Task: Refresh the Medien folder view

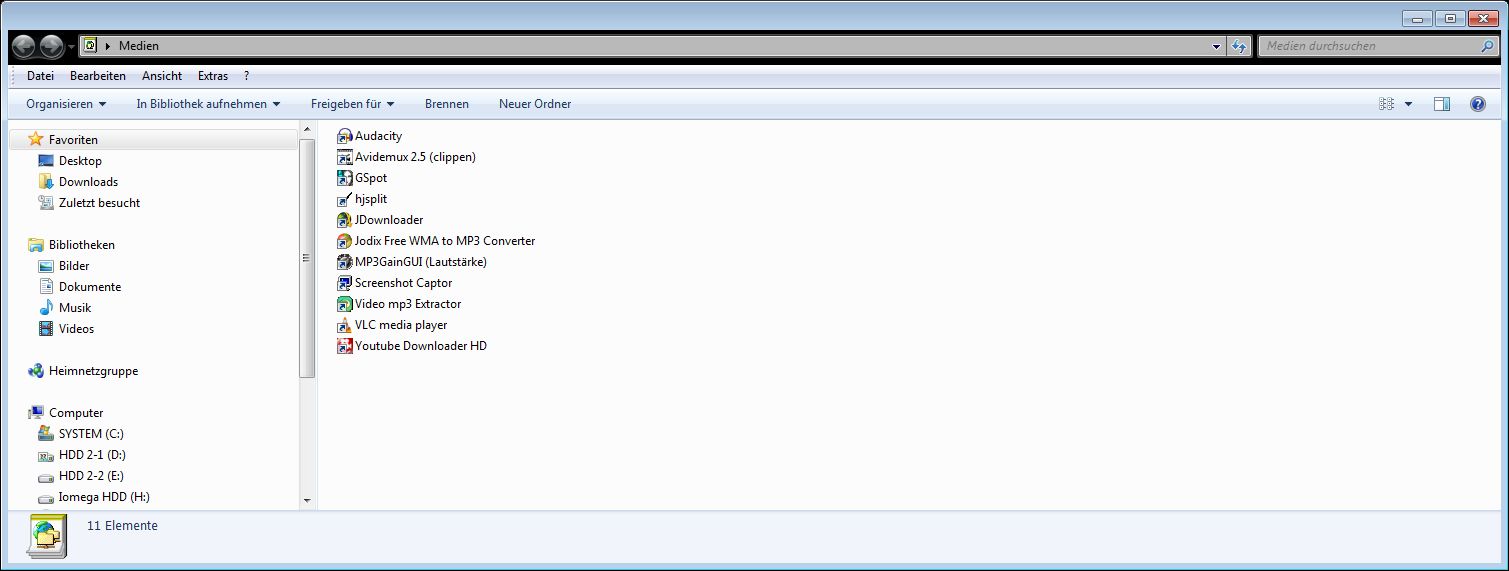Action: (x=1239, y=46)
